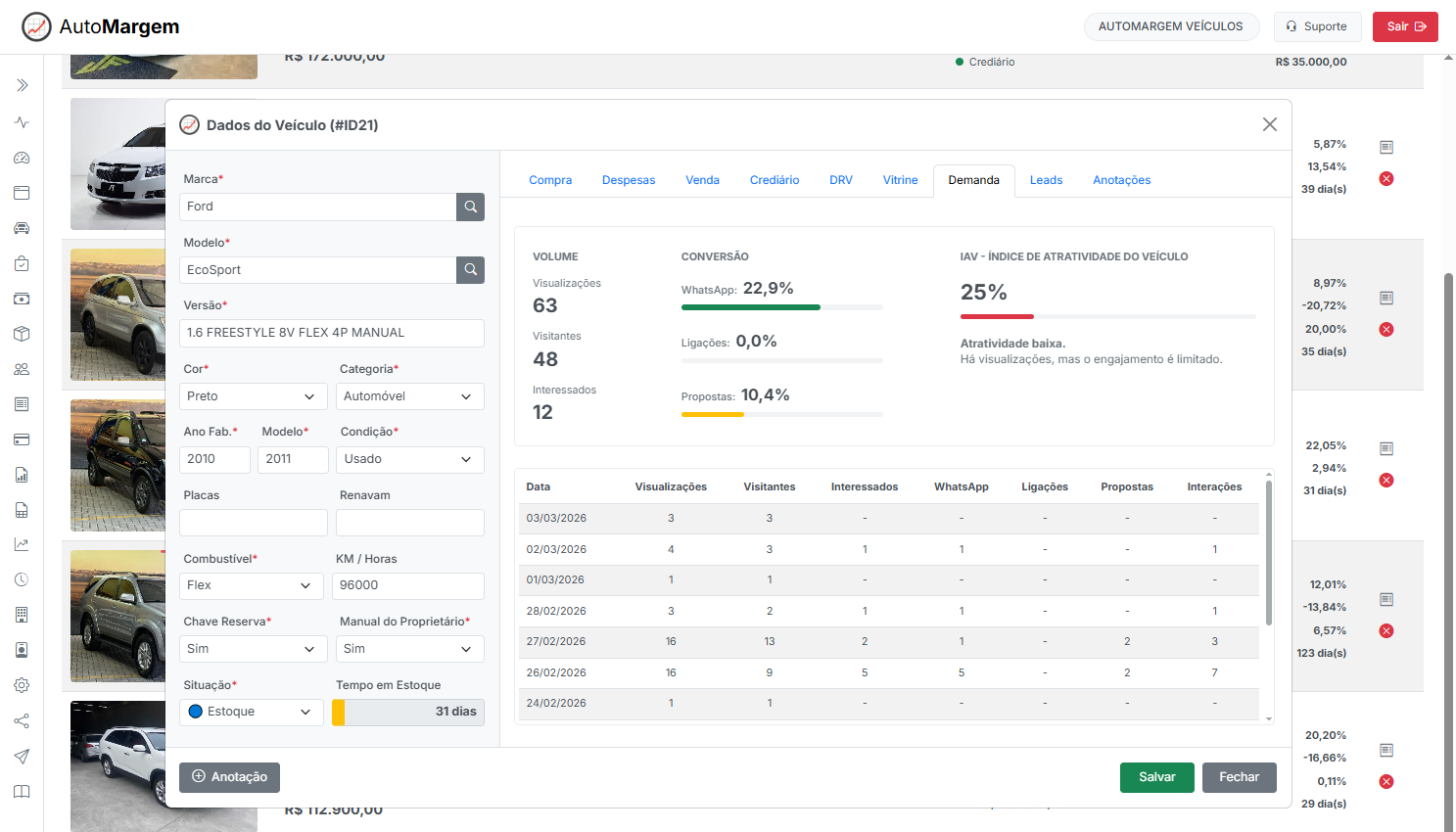The width and height of the screenshot is (1456, 832).
Task: Expand the Combustível dropdown showing Flex
Action: [x=251, y=585]
